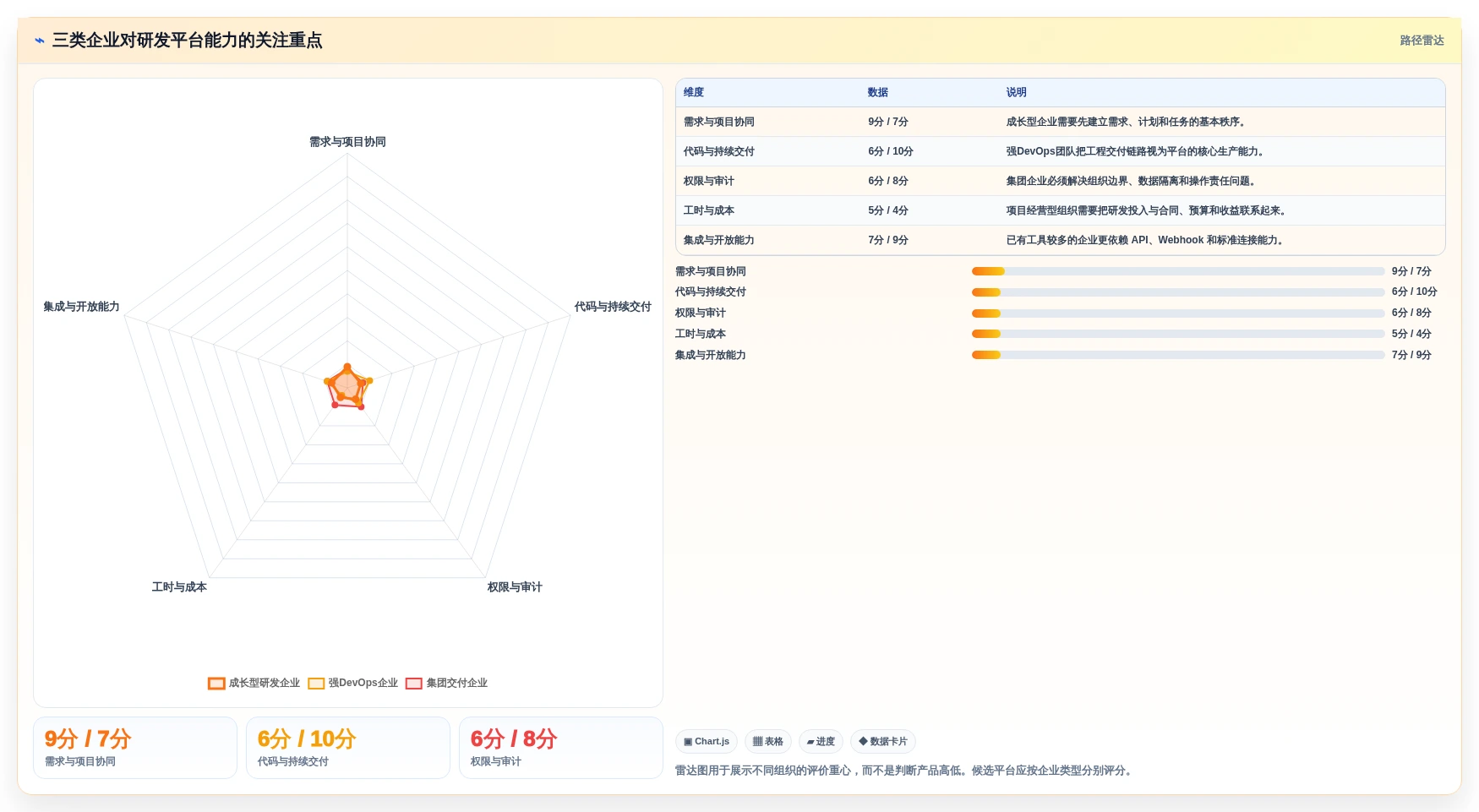The height and width of the screenshot is (812, 1479).
Task: Open the 9分 / 7分 data card
Action: pyautogui.click(x=135, y=748)
